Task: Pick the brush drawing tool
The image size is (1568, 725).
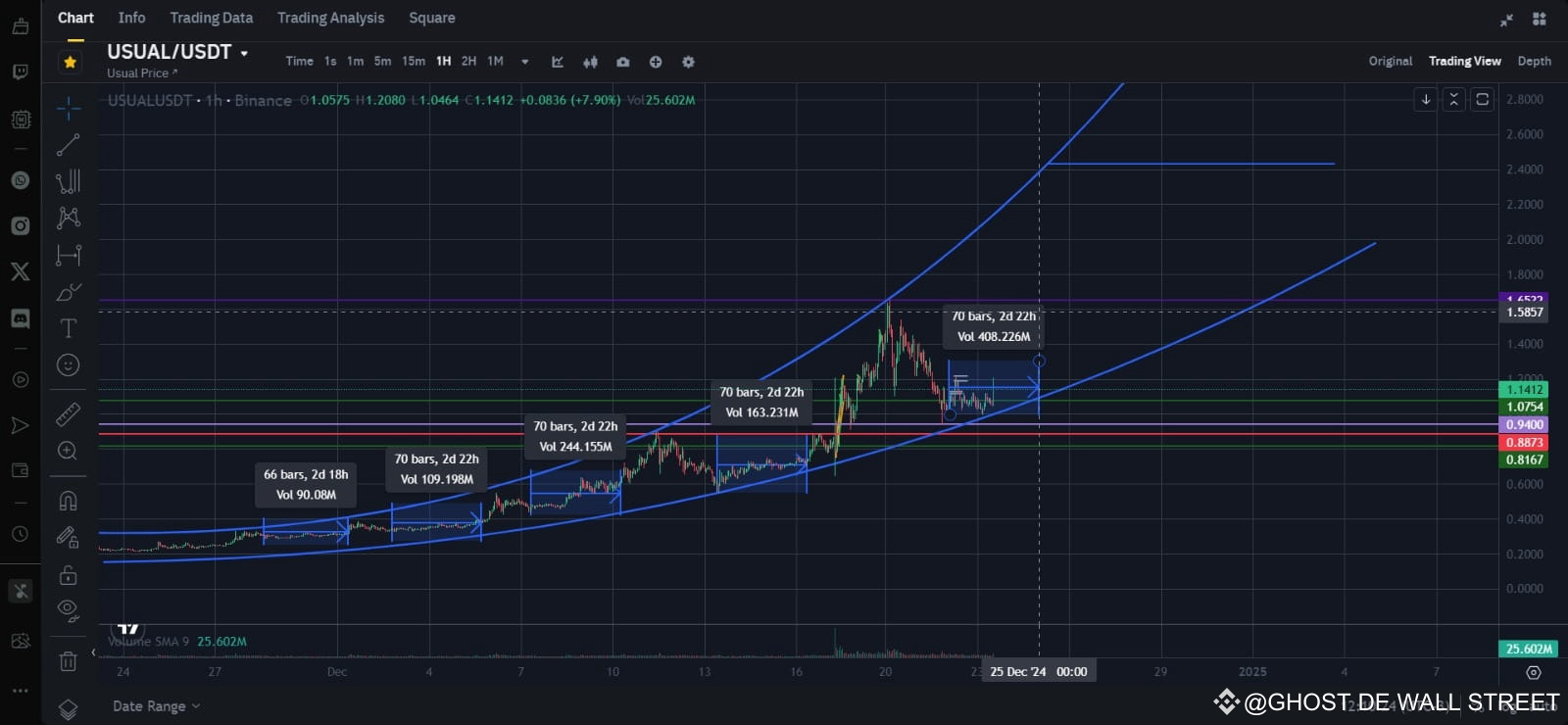Action: point(68,292)
